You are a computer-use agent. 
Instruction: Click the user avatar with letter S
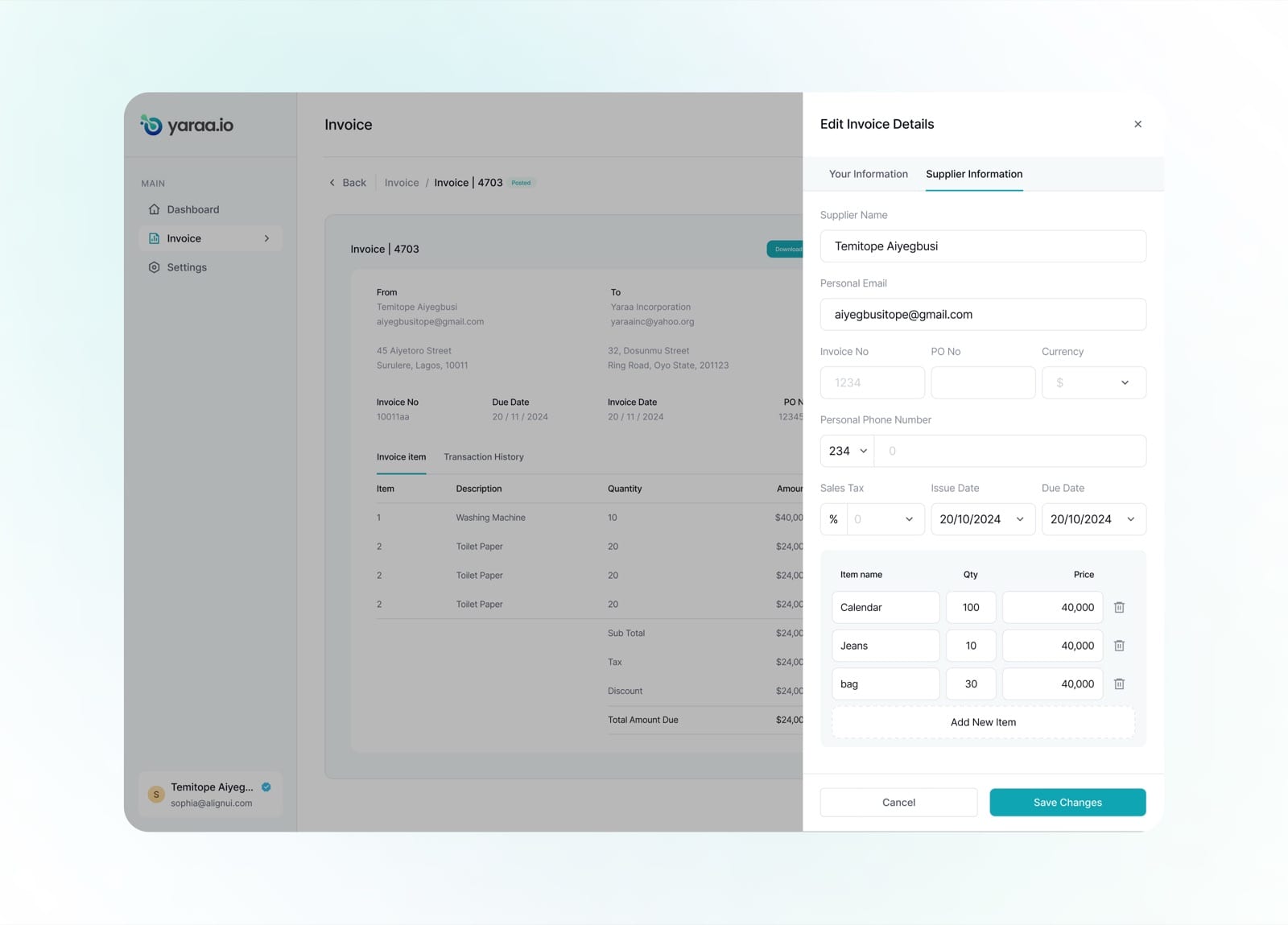pos(156,795)
